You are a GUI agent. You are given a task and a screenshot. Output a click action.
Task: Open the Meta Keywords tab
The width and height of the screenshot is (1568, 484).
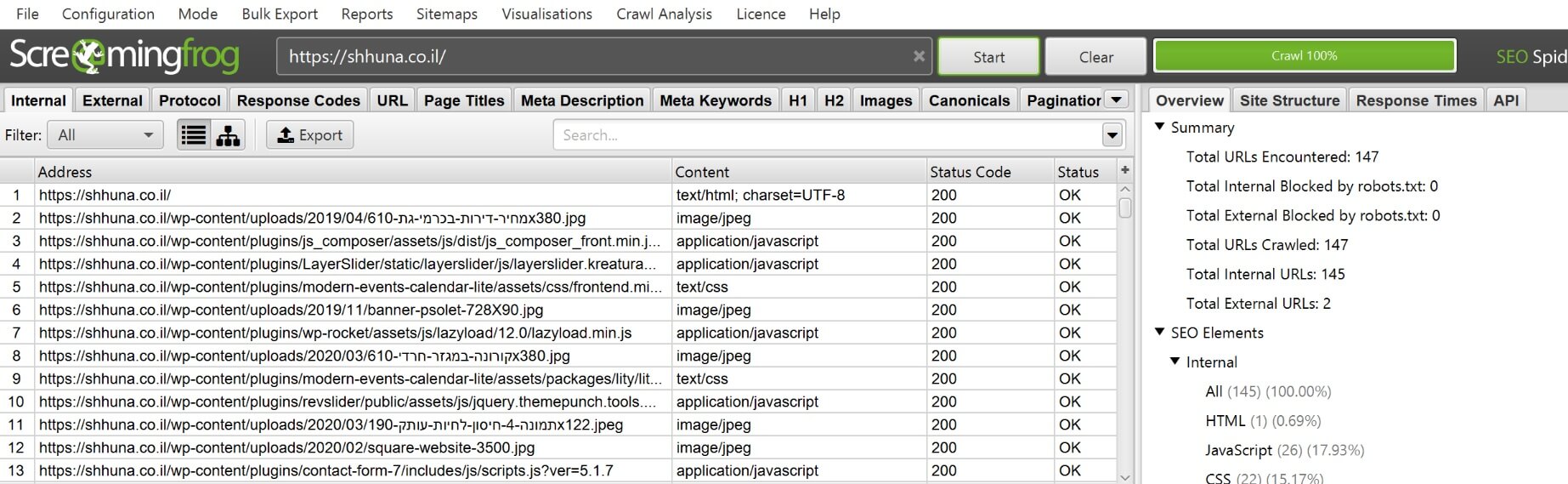pos(716,100)
